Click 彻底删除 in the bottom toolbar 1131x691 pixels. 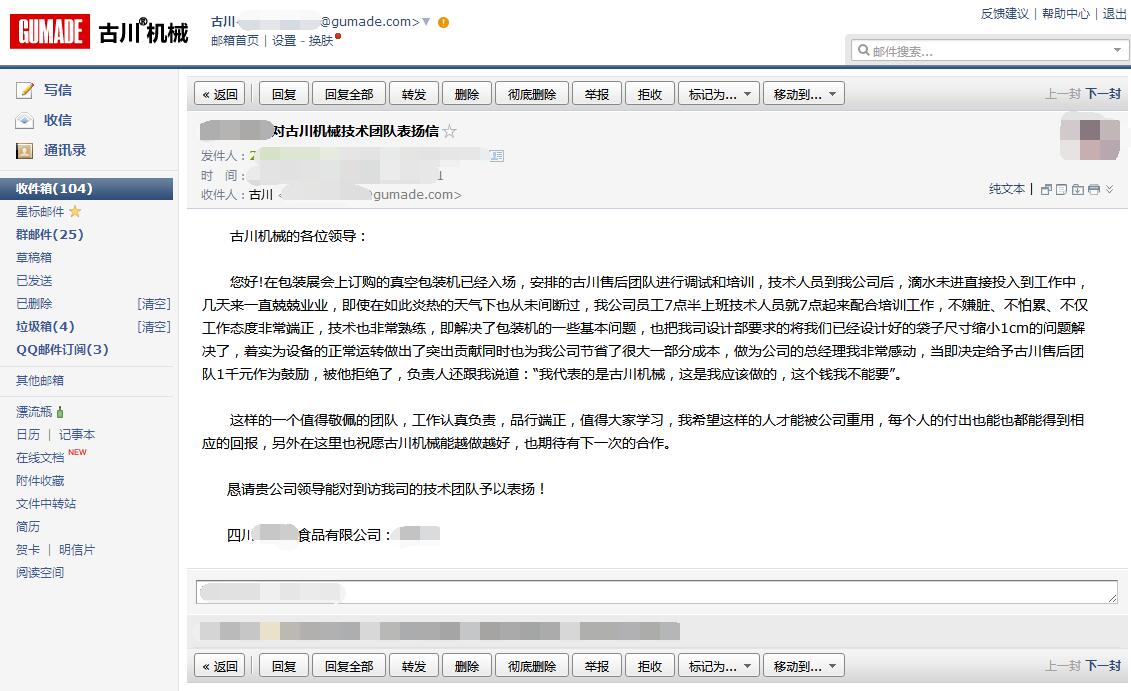(532, 666)
